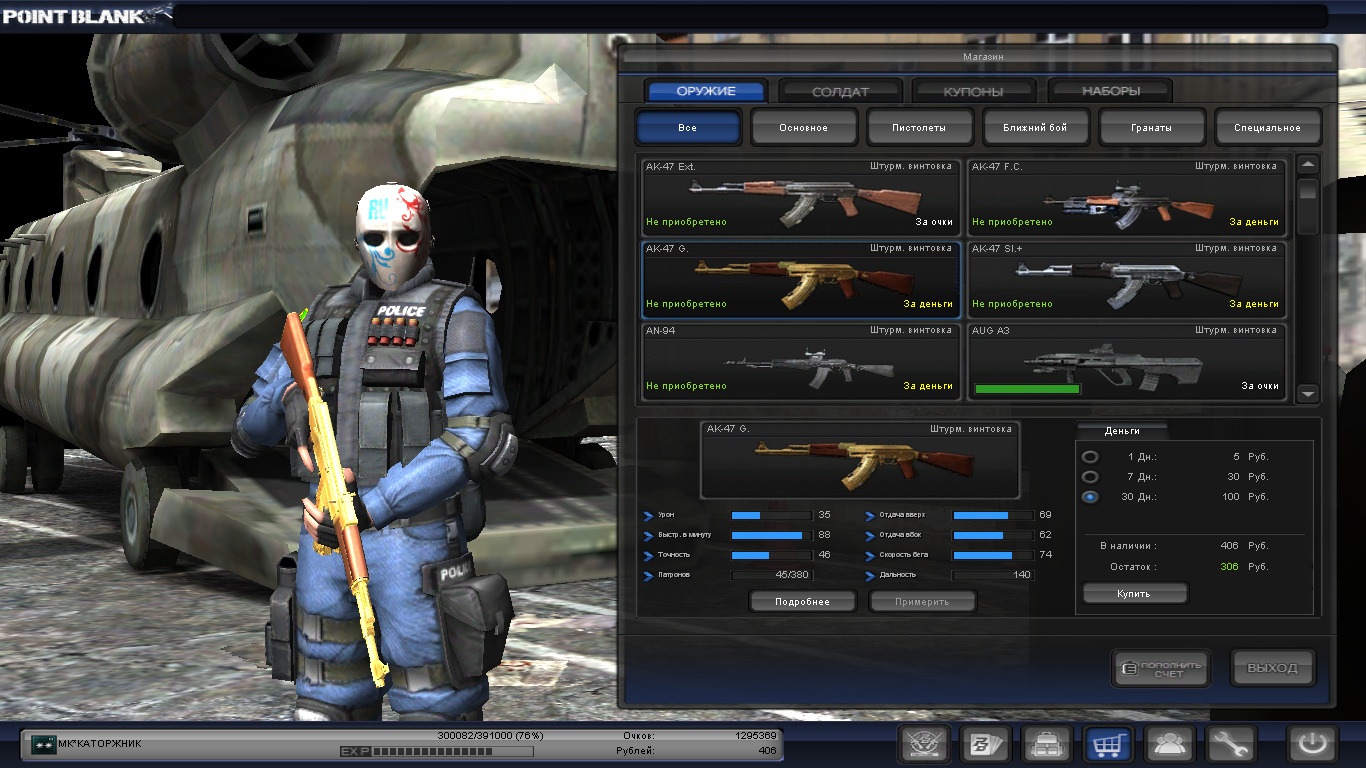Click the Остаток 306 Руб. value

[1244, 567]
